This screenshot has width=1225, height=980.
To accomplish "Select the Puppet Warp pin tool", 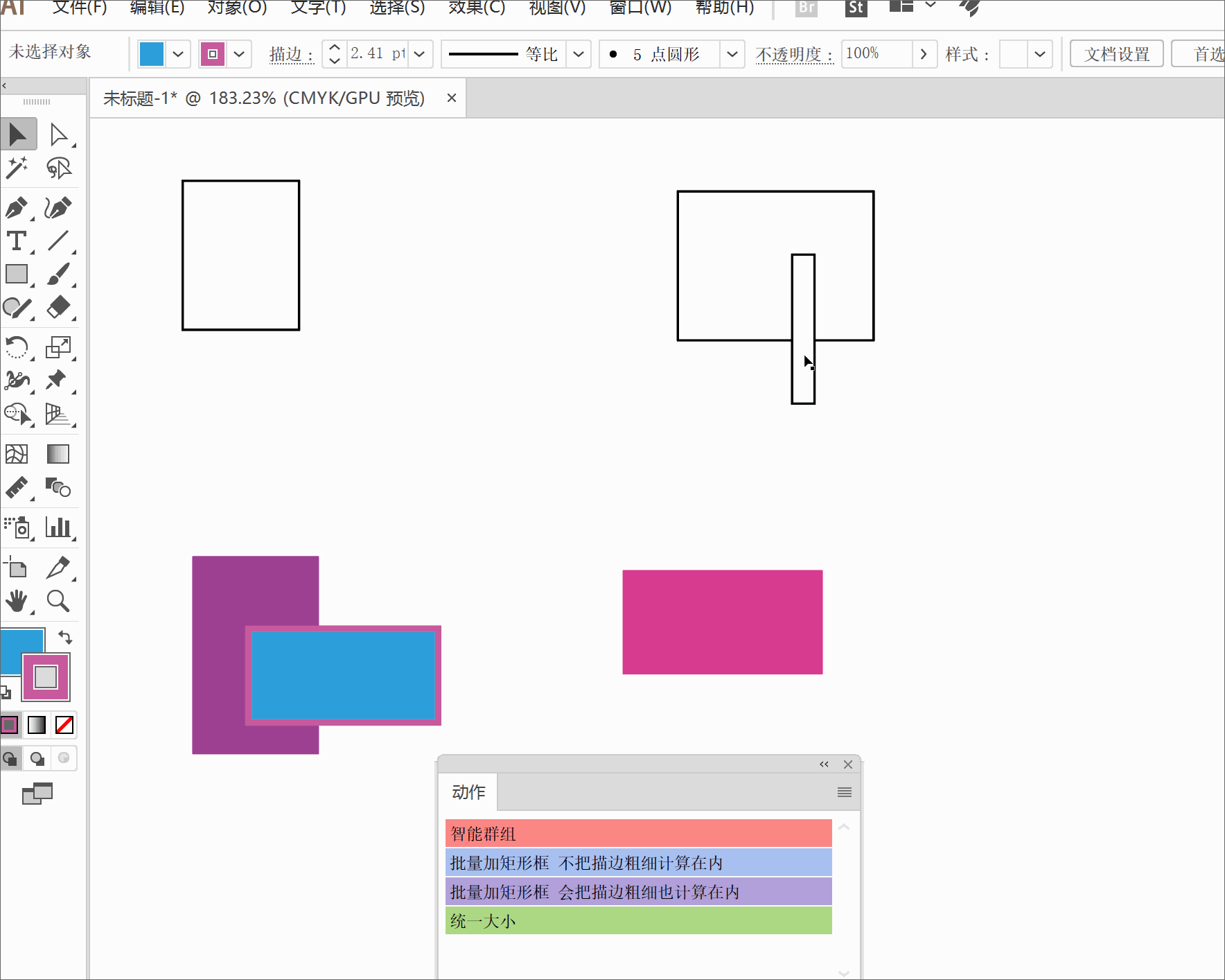I will pyautogui.click(x=58, y=380).
